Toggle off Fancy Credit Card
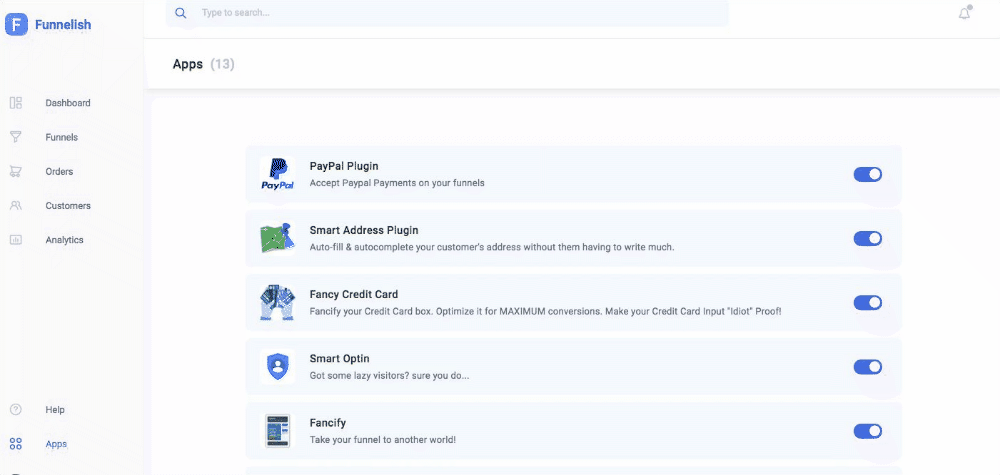This screenshot has height=475, width=1000. pos(867,302)
